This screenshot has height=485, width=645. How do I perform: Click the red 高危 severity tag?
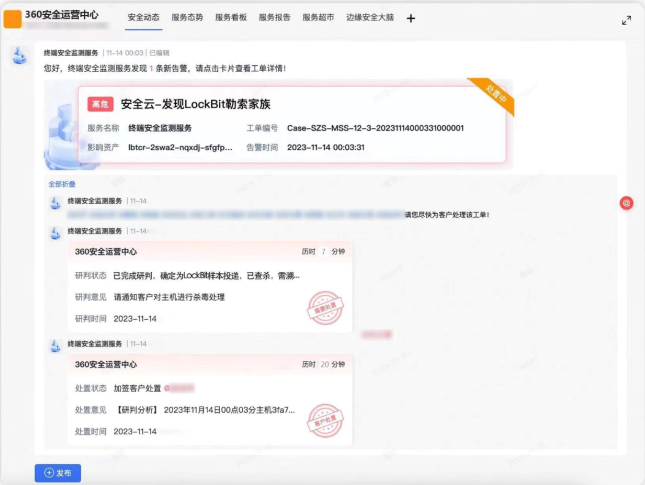coord(100,104)
